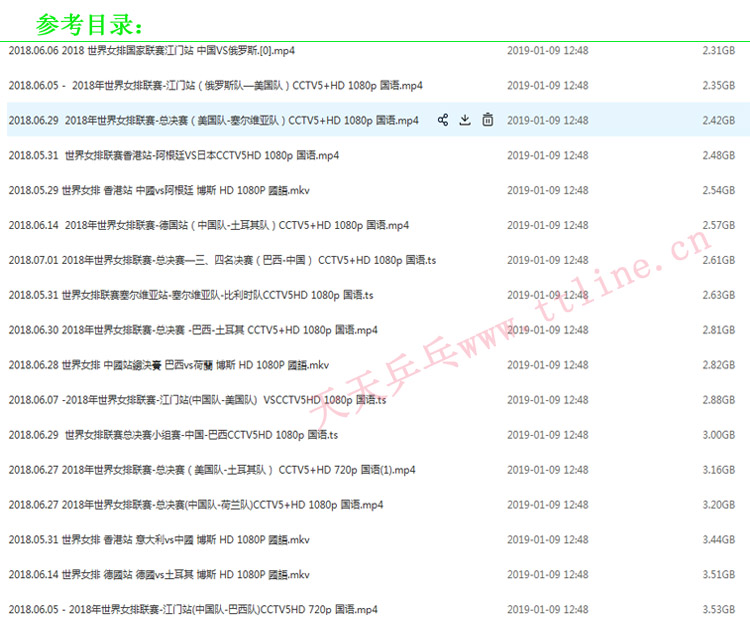Select the 俄罗斯队—美国队 江门站 video file

coord(216,85)
